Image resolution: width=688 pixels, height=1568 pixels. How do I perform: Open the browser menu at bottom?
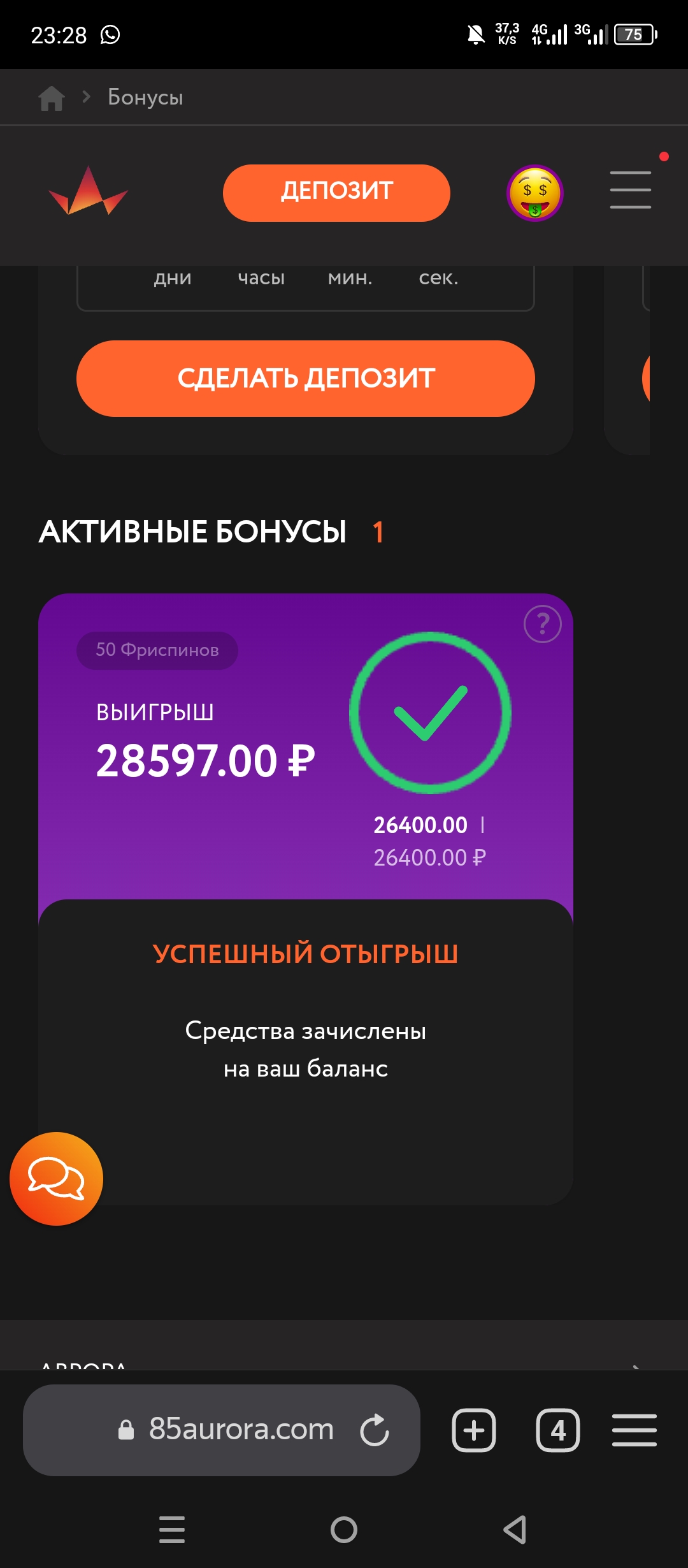tap(634, 1430)
